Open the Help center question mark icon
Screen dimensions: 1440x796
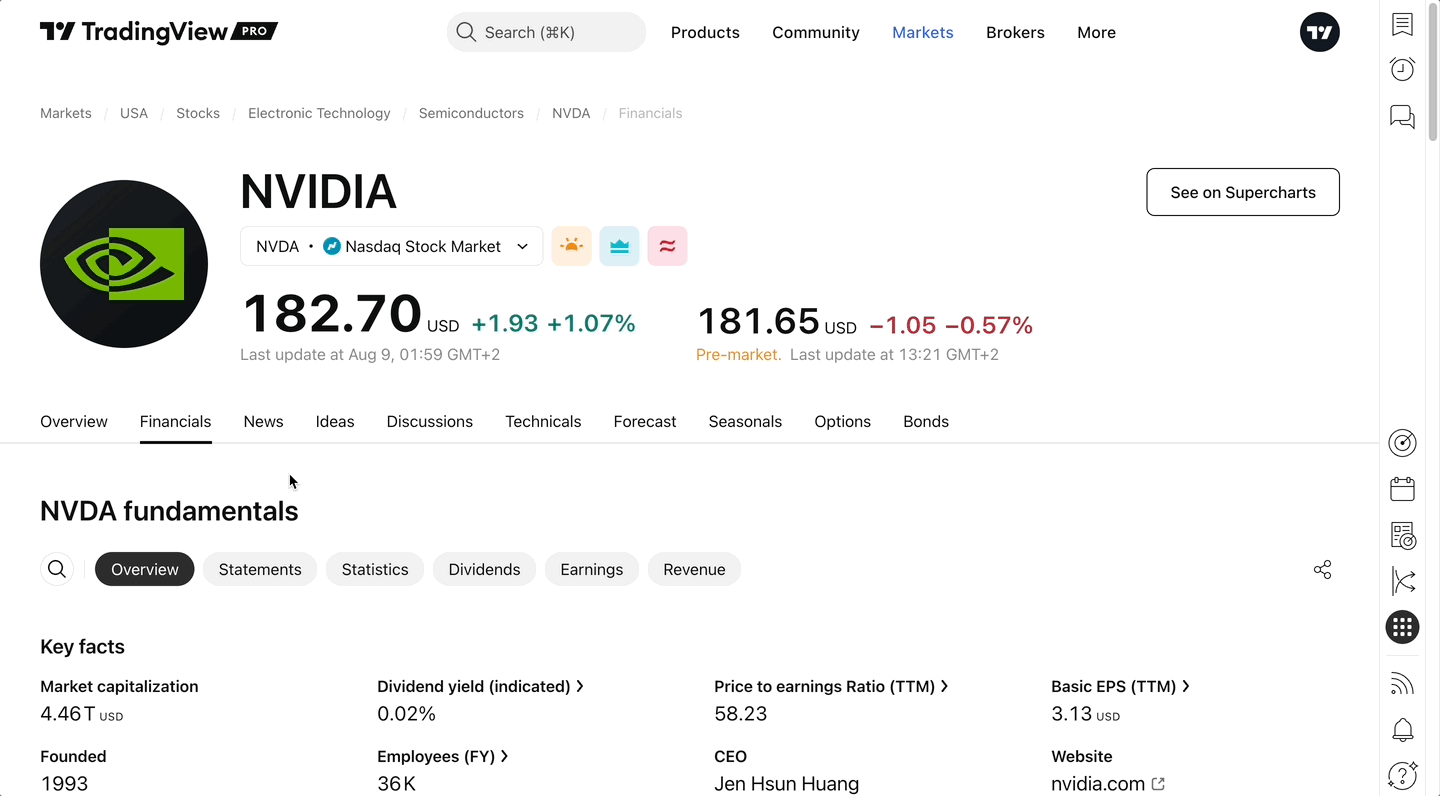pos(1402,775)
